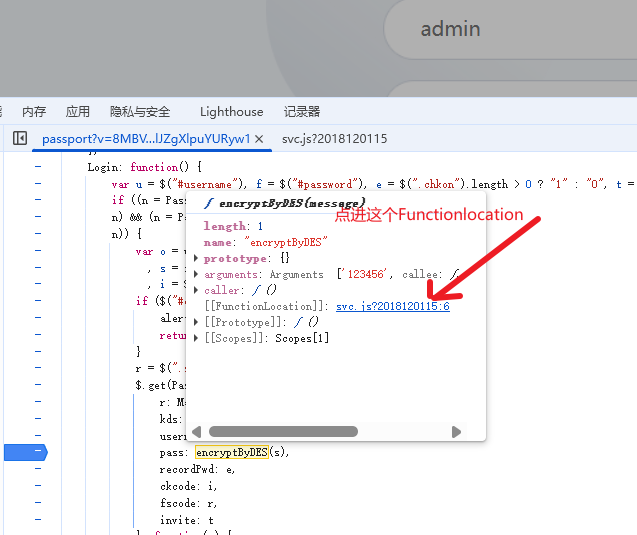Viewport: 637px width, 535px height.
Task: Click the "#password" selector string in code
Action: tap(326, 184)
